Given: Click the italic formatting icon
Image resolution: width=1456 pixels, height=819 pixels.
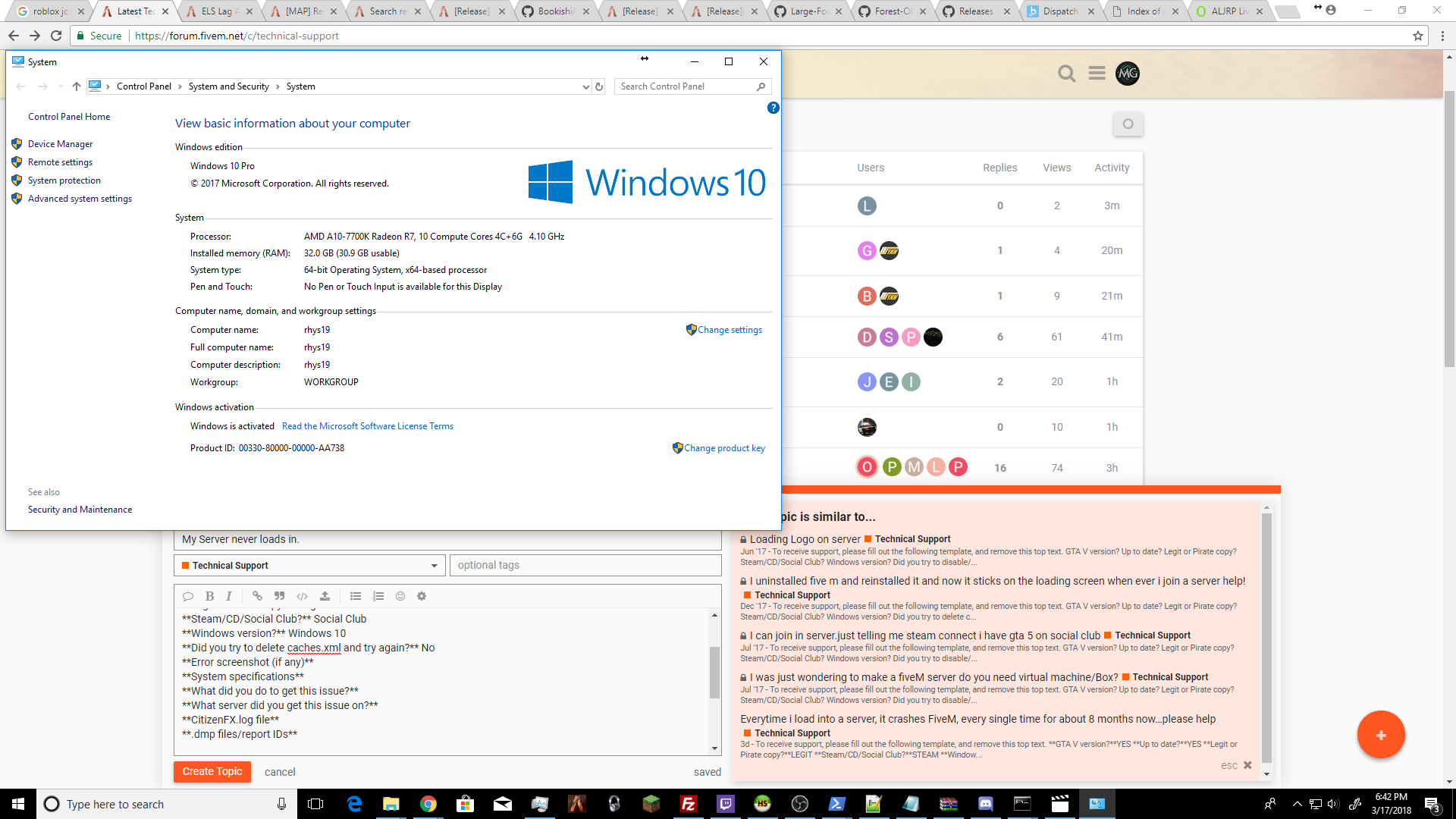Looking at the screenshot, I should click(228, 596).
